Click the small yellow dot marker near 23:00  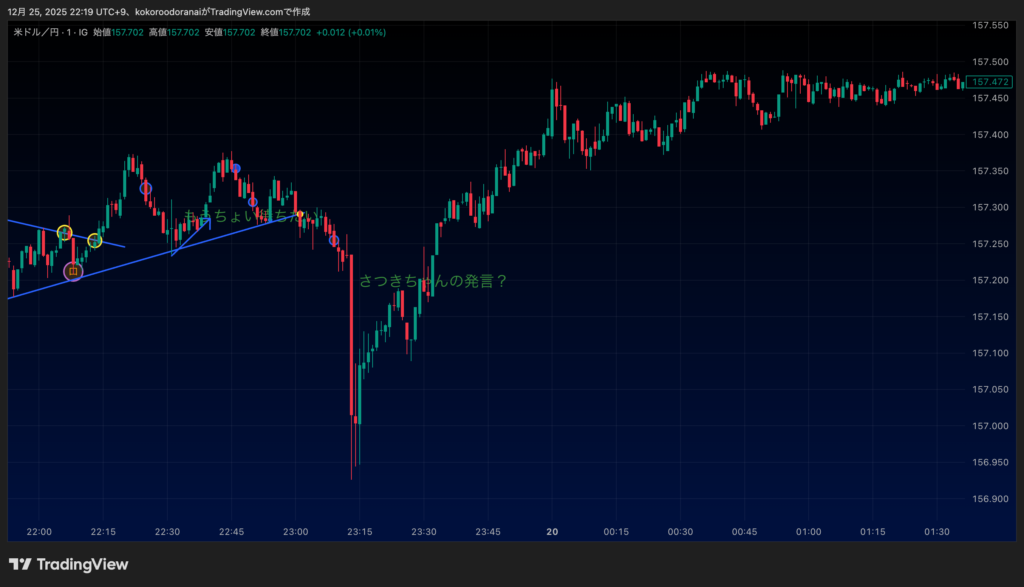pyautogui.click(x=300, y=214)
